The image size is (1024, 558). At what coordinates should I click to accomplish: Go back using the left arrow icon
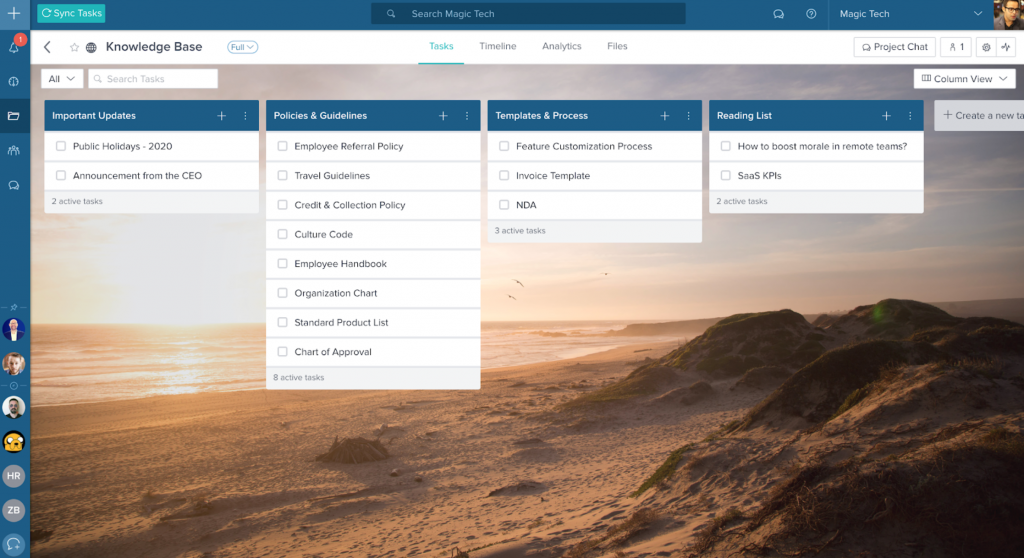pos(47,47)
